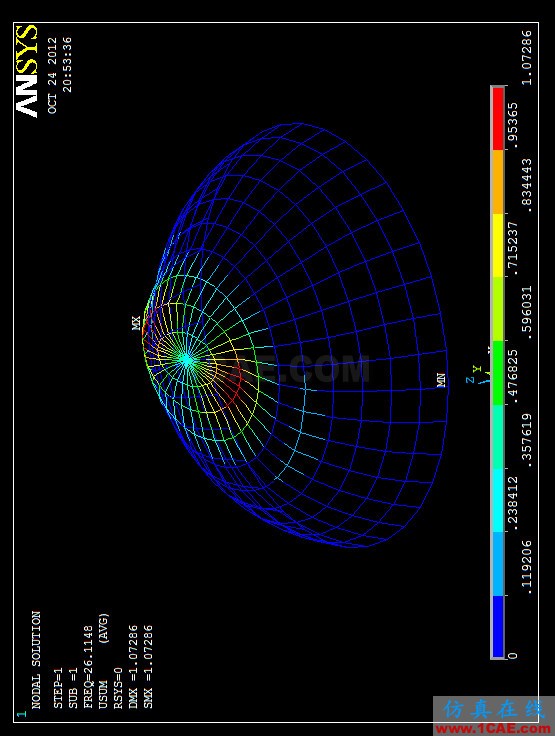Click the SMX =1.07286 text
Viewport: 555px width, 736px height.
148,667
